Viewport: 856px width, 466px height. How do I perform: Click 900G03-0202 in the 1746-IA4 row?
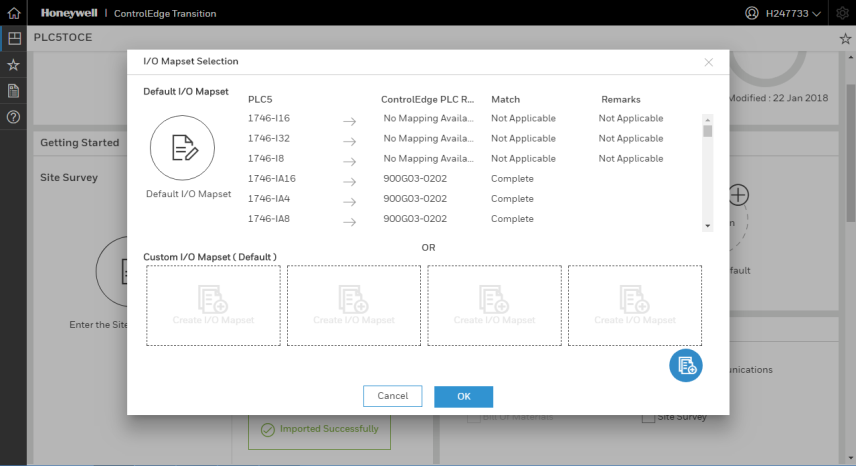point(415,199)
